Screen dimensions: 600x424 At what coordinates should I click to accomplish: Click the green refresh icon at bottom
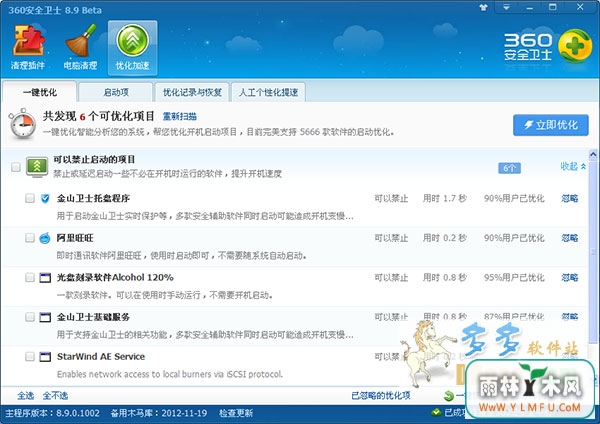pyautogui.click(x=449, y=396)
